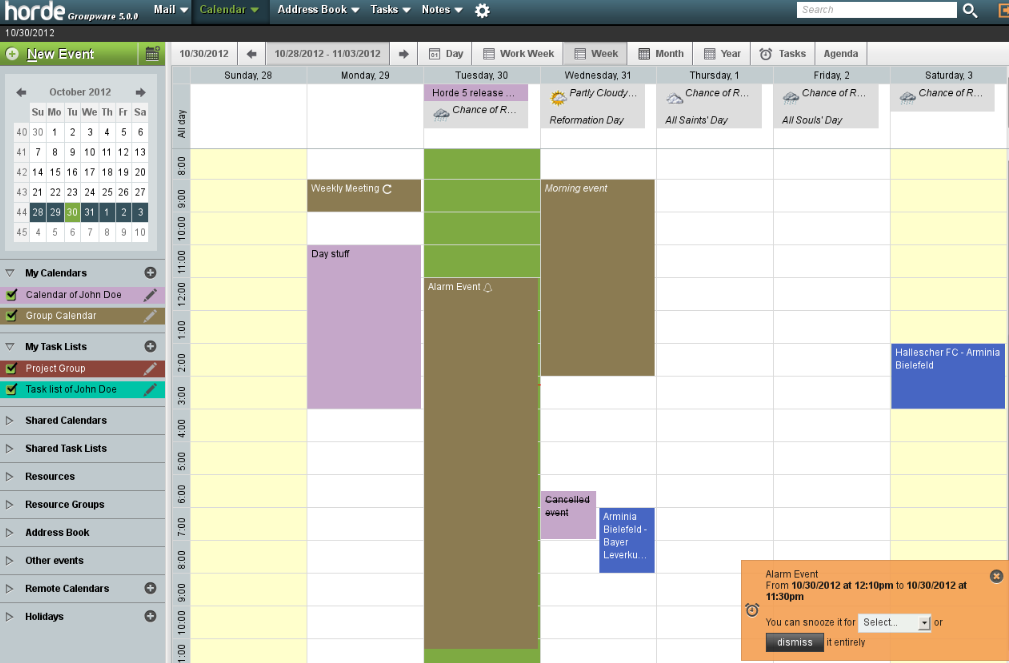Add a new calendar under My Calendars
The height and width of the screenshot is (663, 1009).
click(x=150, y=273)
